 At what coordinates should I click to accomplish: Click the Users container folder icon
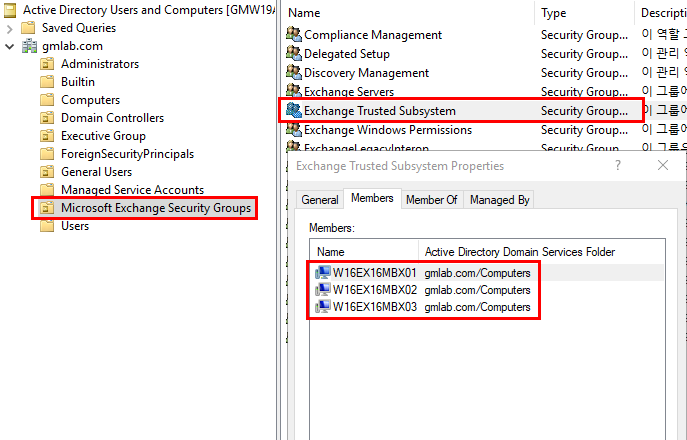click(x=47, y=226)
